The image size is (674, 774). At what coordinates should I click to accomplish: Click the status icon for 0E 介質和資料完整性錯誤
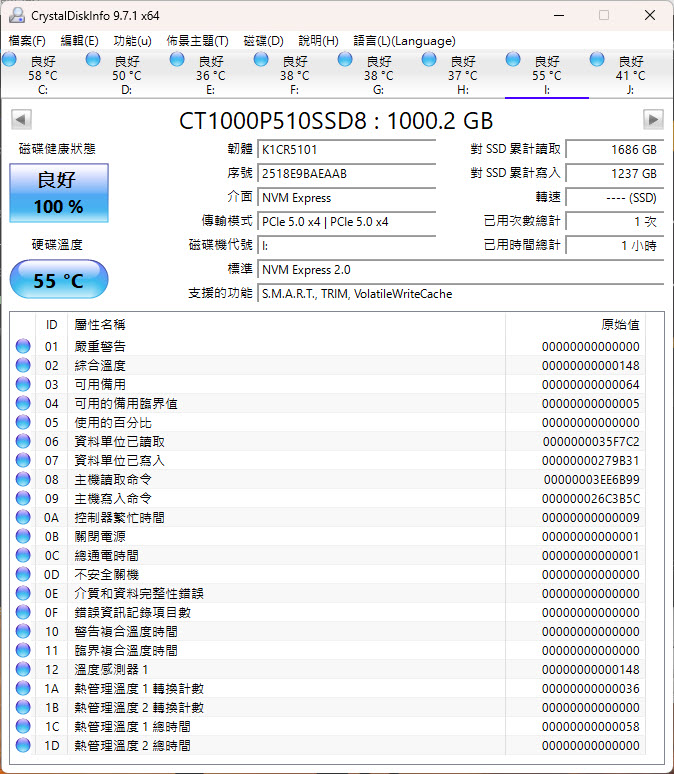click(x=23, y=593)
